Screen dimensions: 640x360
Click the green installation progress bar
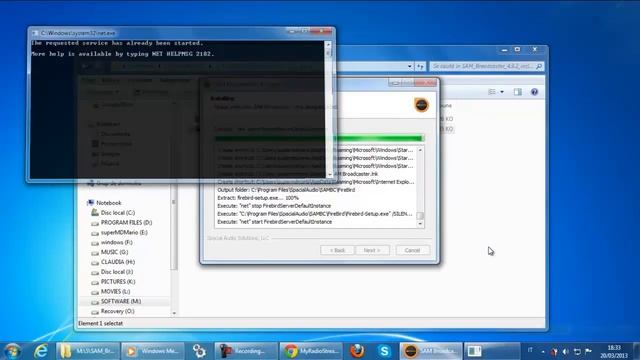pyautogui.click(x=319, y=139)
